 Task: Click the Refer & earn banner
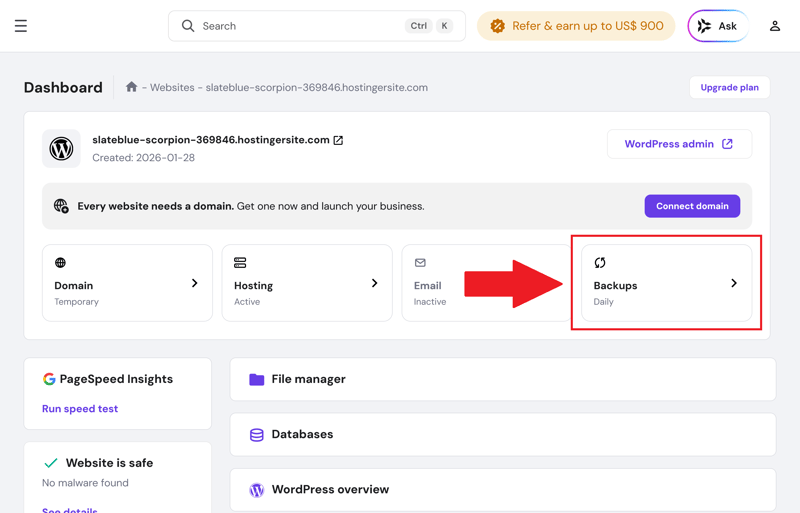point(576,26)
